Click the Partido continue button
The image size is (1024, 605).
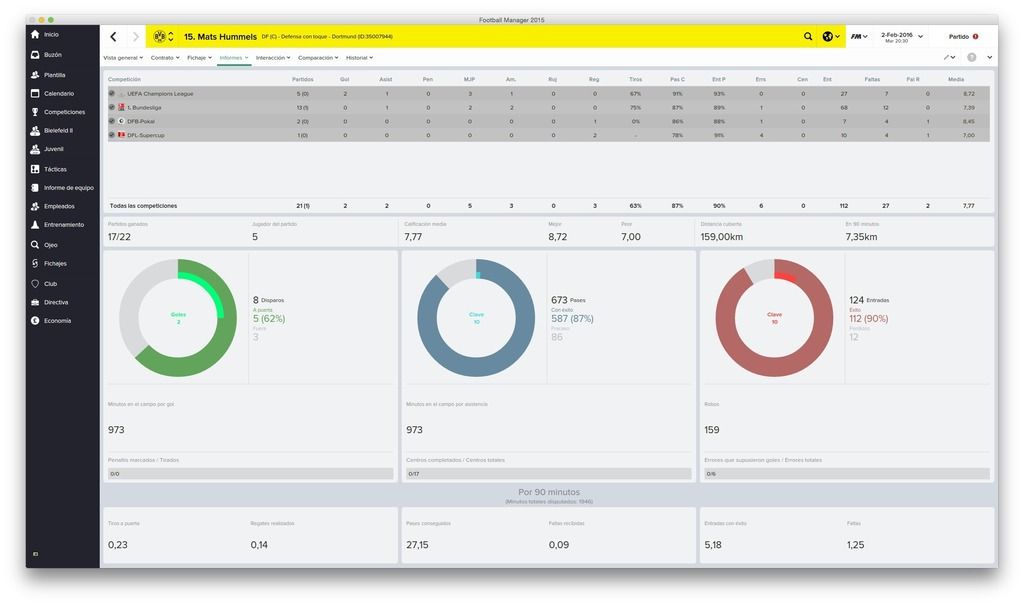coord(963,37)
